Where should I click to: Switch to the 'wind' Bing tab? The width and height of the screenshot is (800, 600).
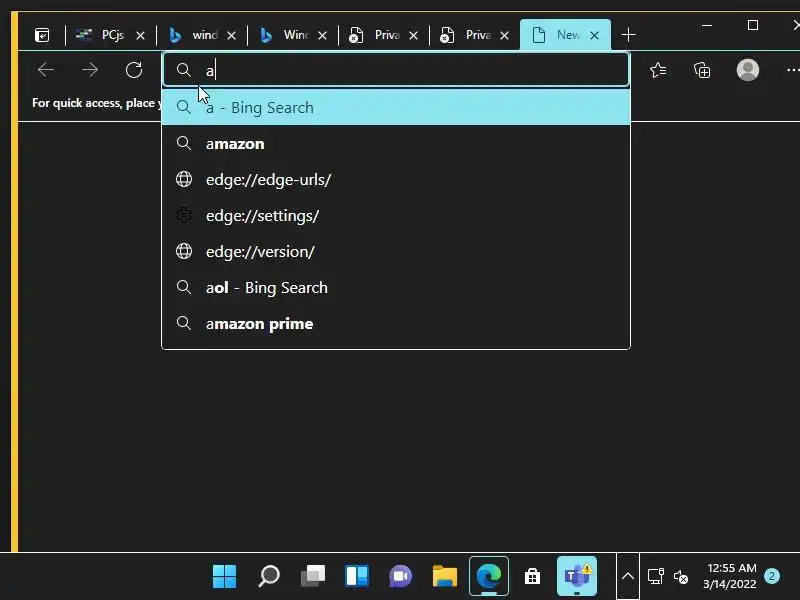(x=202, y=35)
